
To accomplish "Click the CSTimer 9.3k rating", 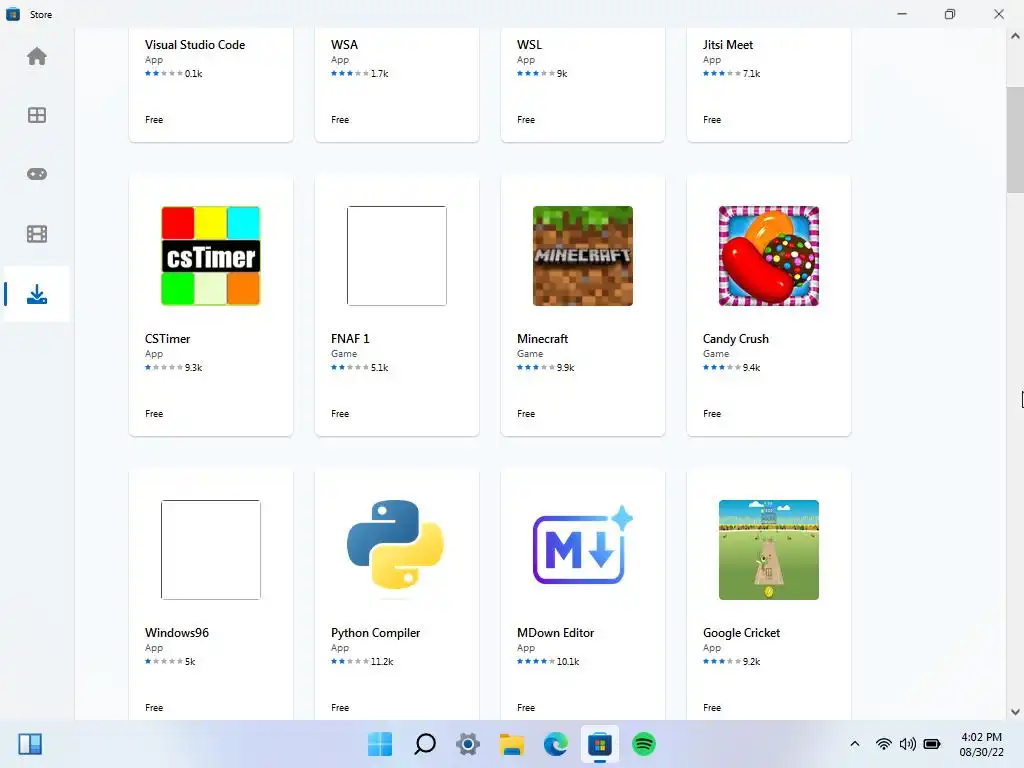I will pyautogui.click(x=174, y=368).
